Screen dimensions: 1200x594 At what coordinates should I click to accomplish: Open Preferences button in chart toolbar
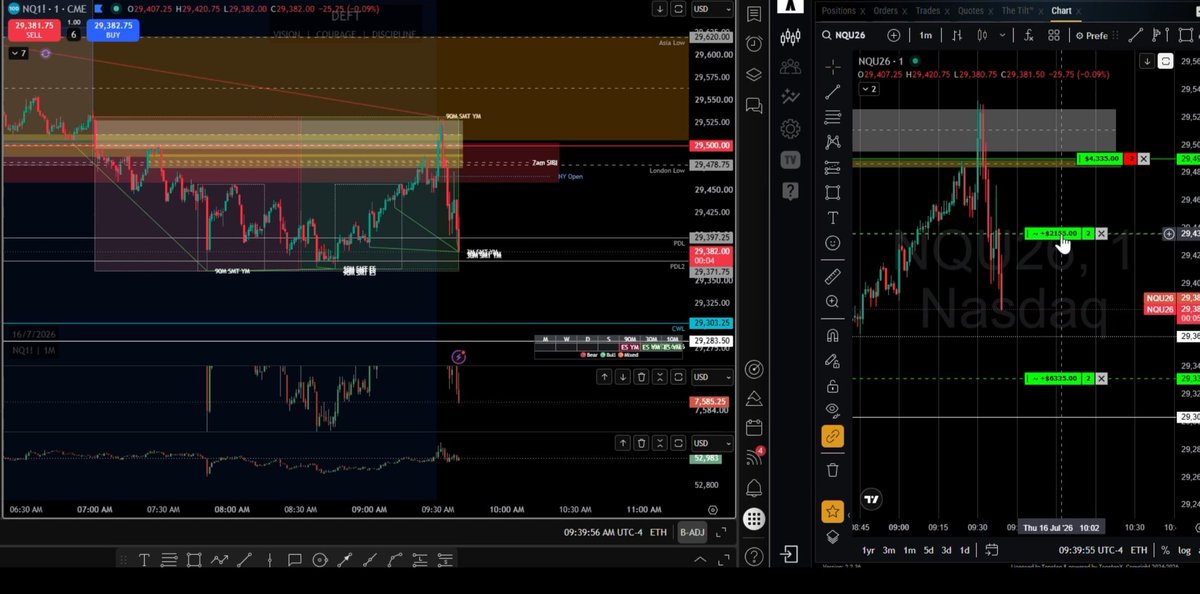click(1090, 35)
